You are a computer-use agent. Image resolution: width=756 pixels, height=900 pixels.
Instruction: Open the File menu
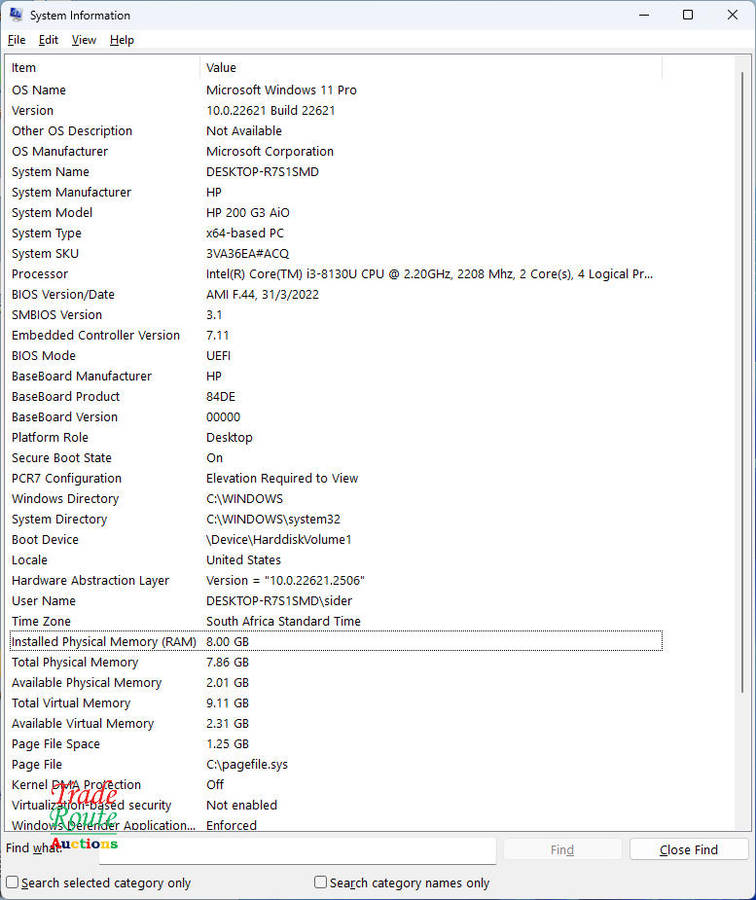16,40
